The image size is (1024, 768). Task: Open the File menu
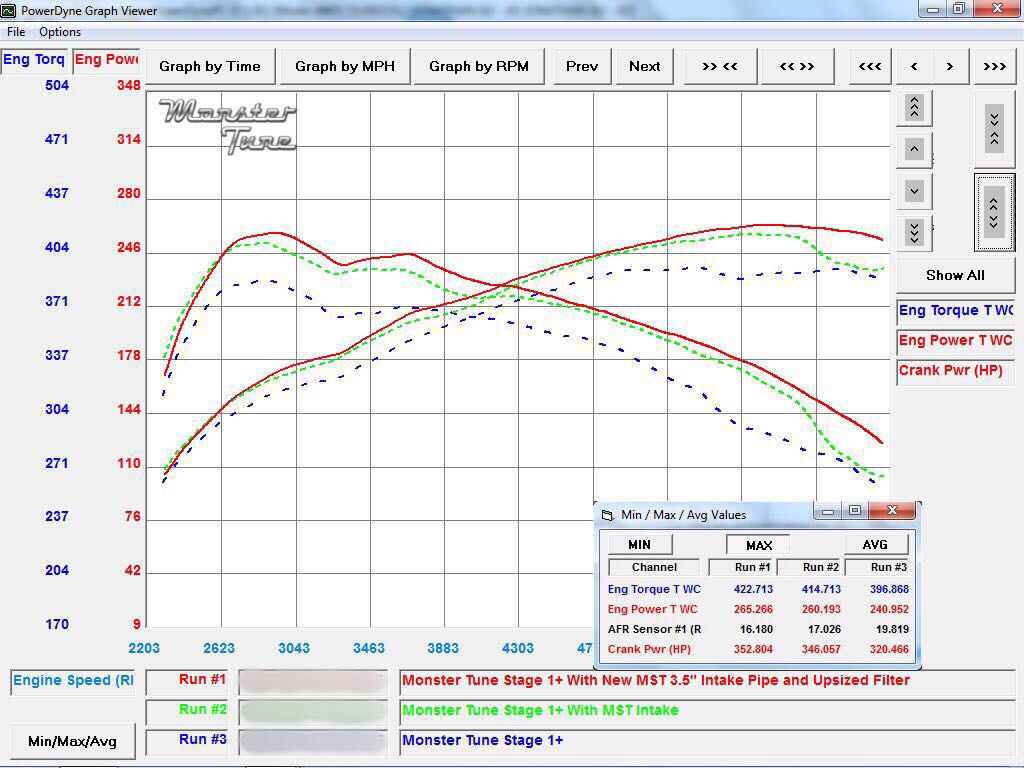(16, 32)
